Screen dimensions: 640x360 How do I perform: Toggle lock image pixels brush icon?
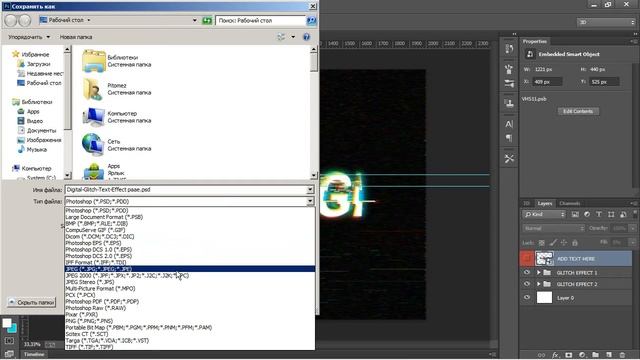[553, 242]
